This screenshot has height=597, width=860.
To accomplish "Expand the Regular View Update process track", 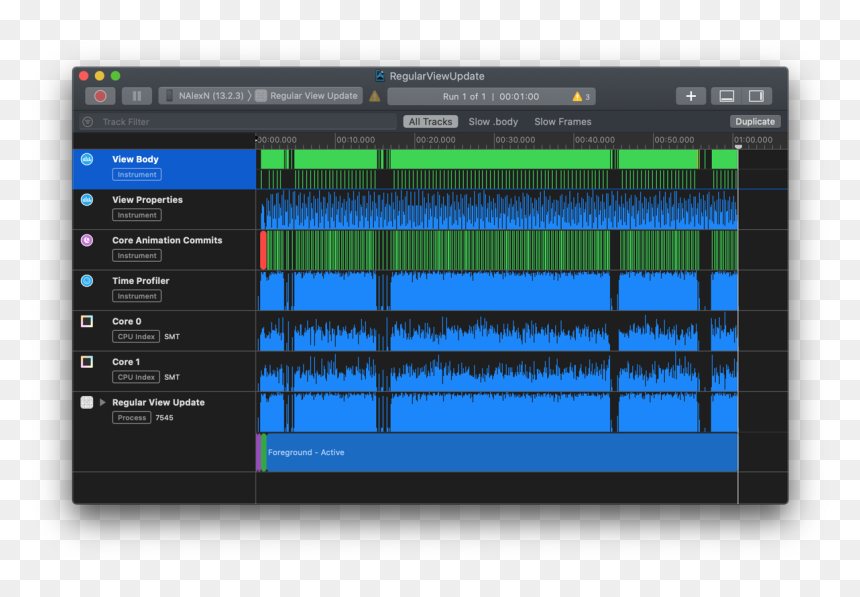I will (103, 402).
